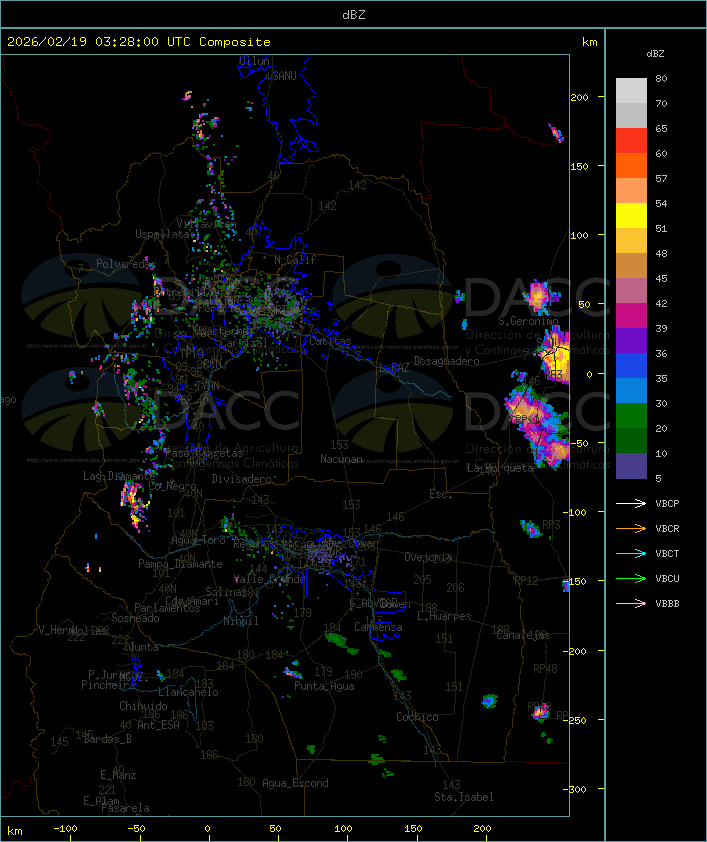Image resolution: width=707 pixels, height=842 pixels.
Task: Click the 'Agua_Escond' place label
Action: (295, 783)
